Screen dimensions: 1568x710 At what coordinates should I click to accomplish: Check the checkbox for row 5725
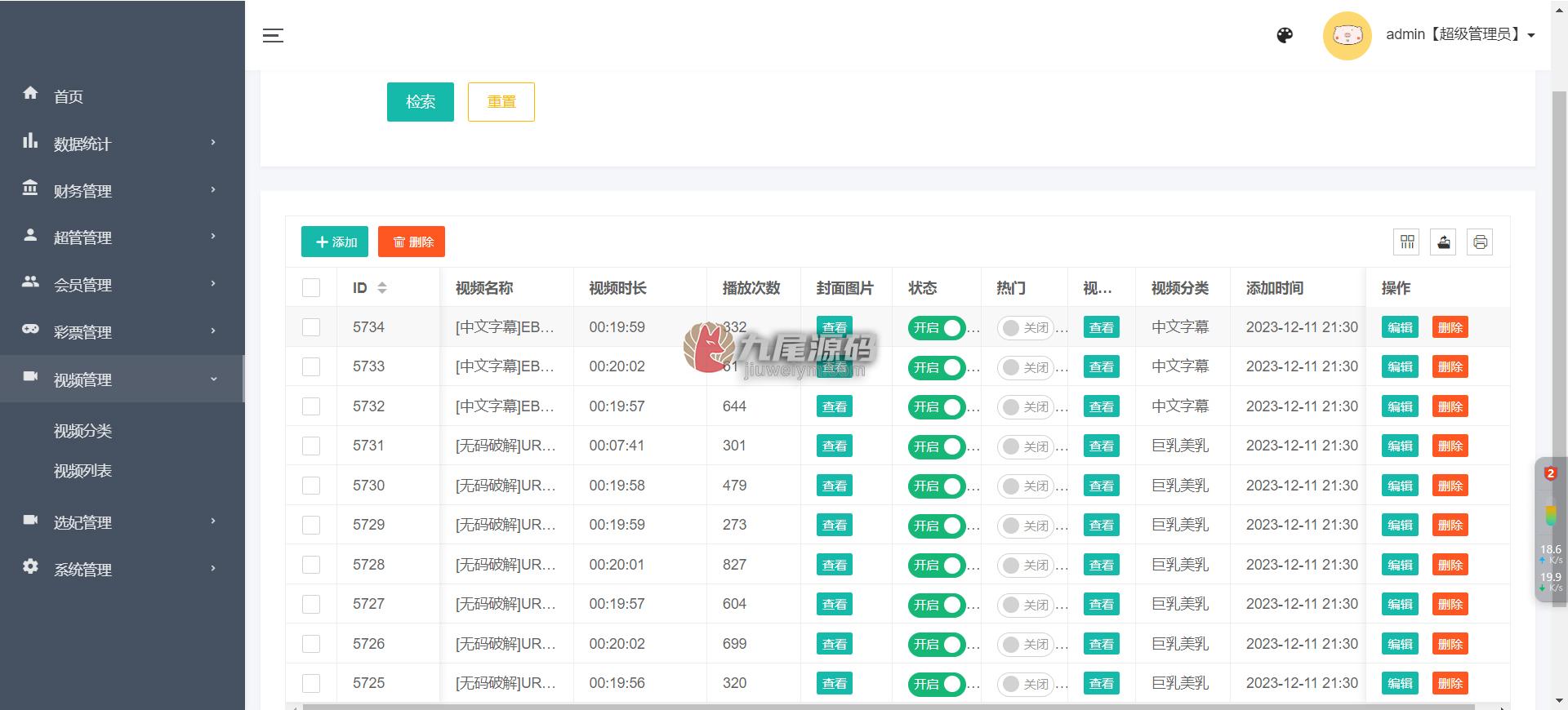pos(311,683)
